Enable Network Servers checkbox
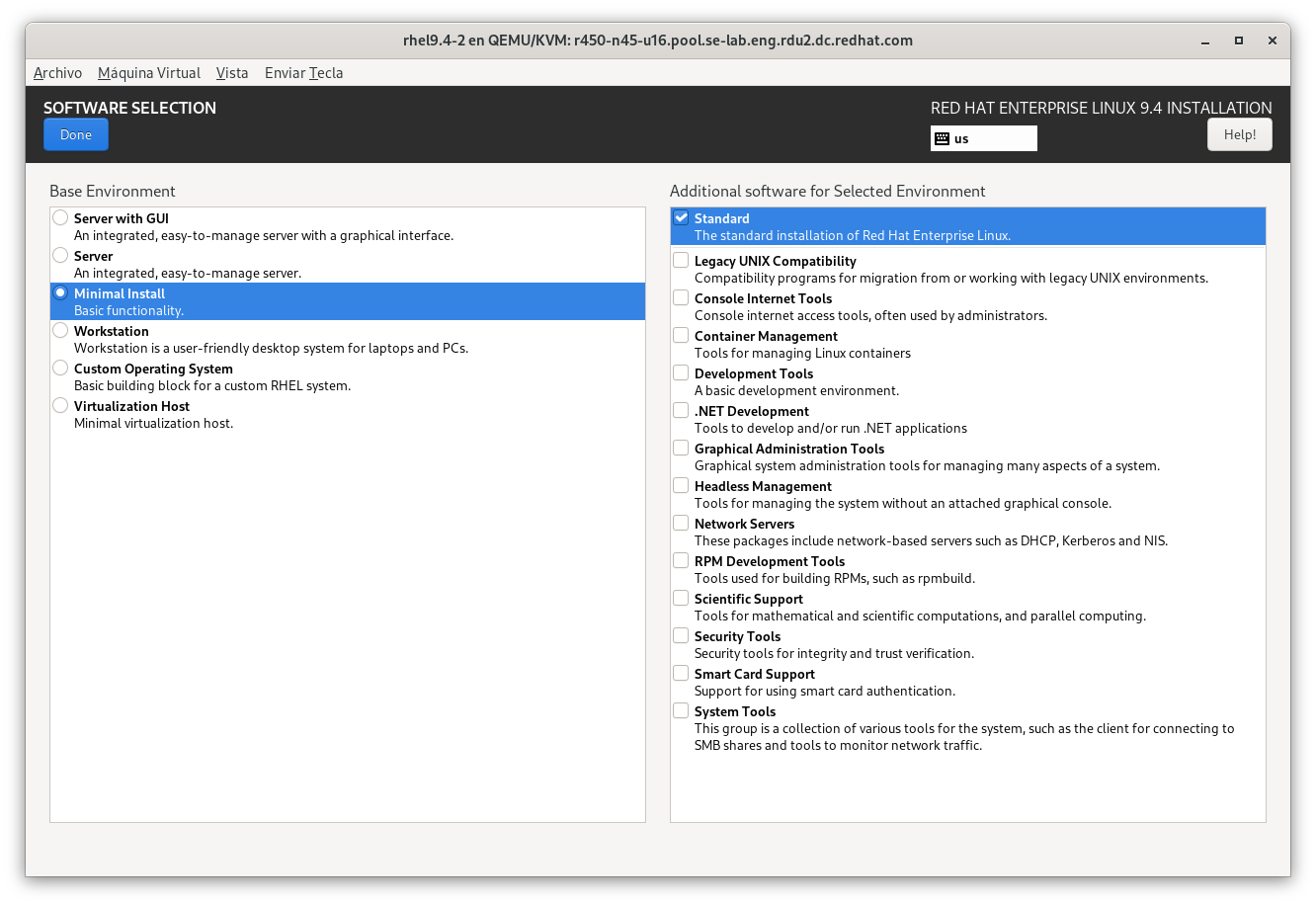 pyautogui.click(x=681, y=523)
